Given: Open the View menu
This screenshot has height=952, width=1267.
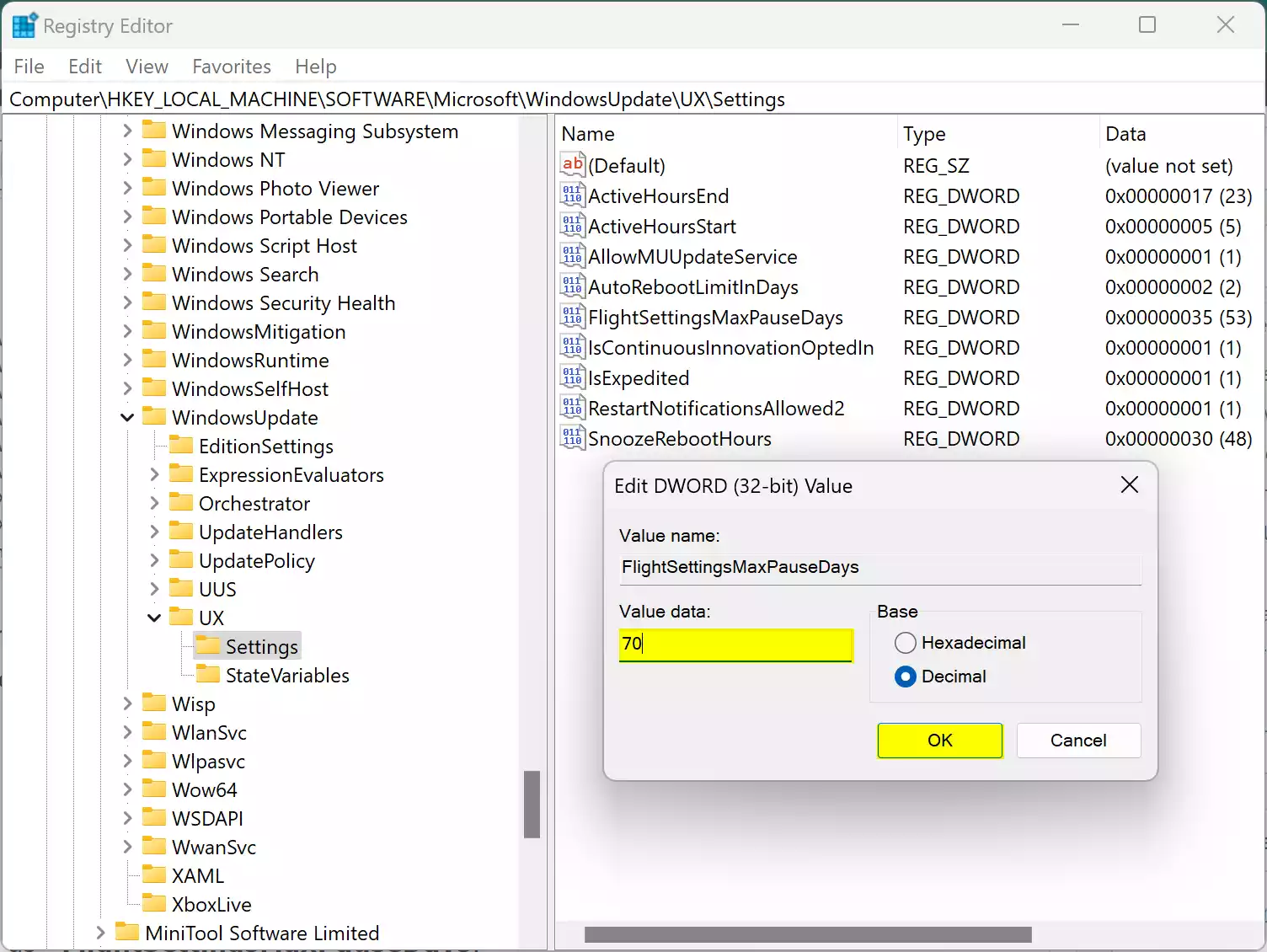Looking at the screenshot, I should tap(147, 67).
